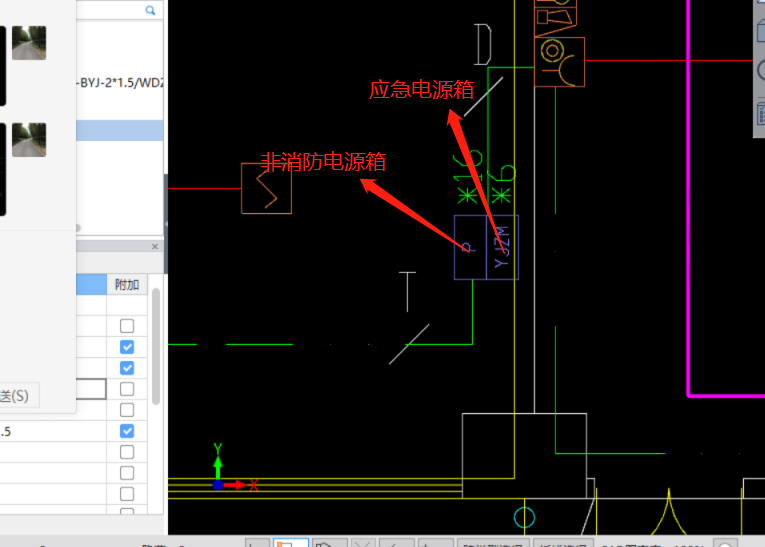Select the white T symbol in the drawing
765x547 pixels.
[407, 292]
